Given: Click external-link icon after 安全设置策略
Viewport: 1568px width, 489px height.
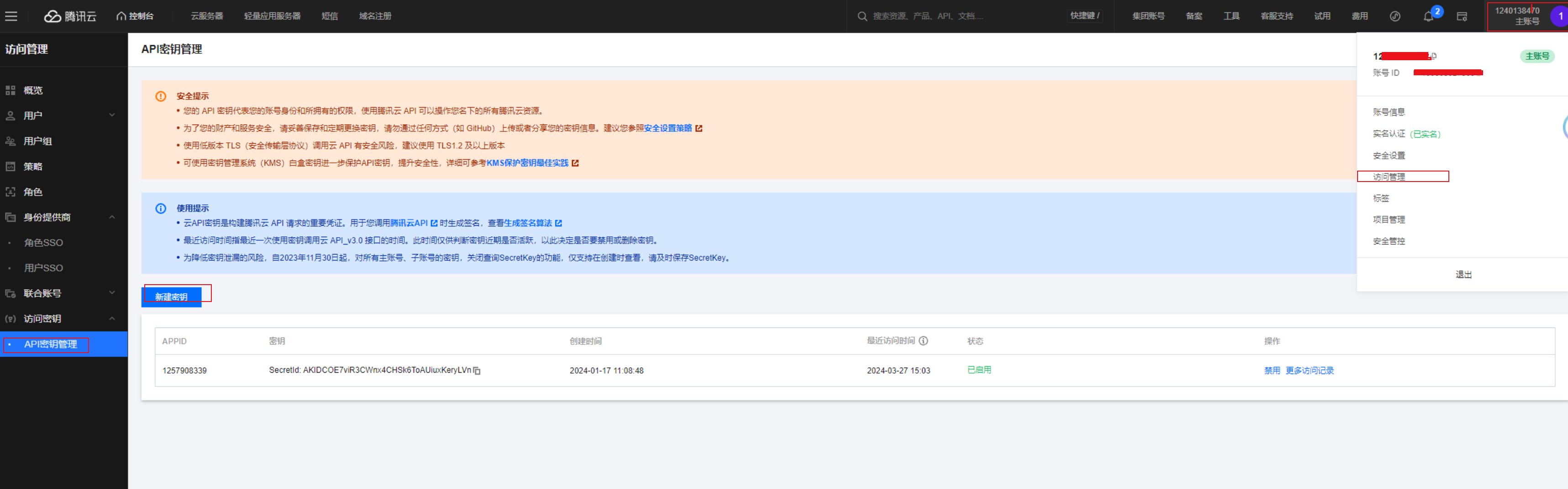Looking at the screenshot, I should 699,128.
